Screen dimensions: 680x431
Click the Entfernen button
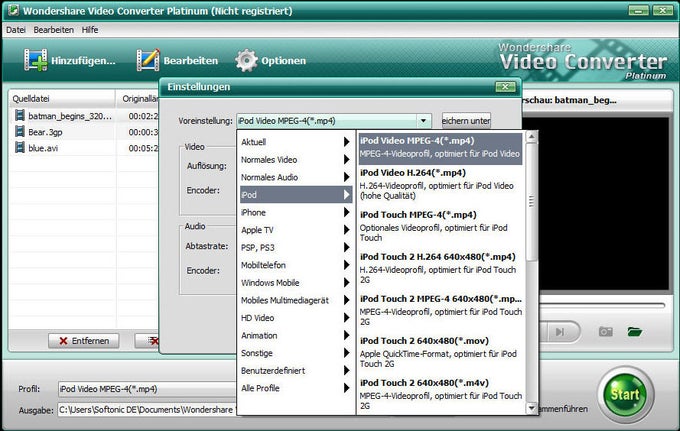[x=84, y=341]
